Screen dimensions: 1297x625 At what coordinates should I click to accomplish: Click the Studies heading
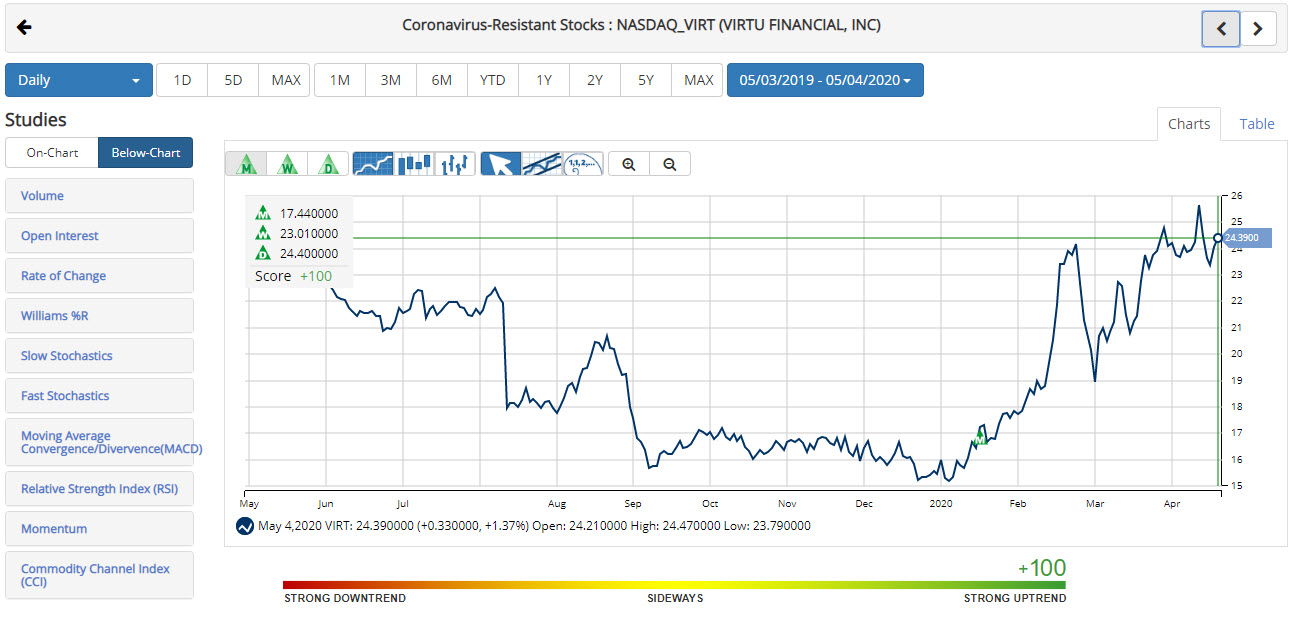pos(36,120)
